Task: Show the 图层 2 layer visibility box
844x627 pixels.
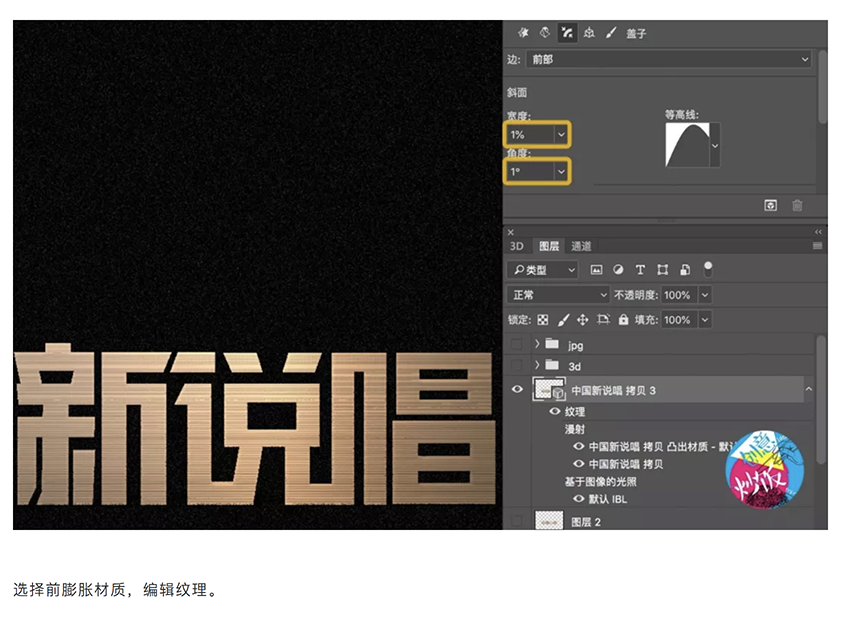Action: 516,520
